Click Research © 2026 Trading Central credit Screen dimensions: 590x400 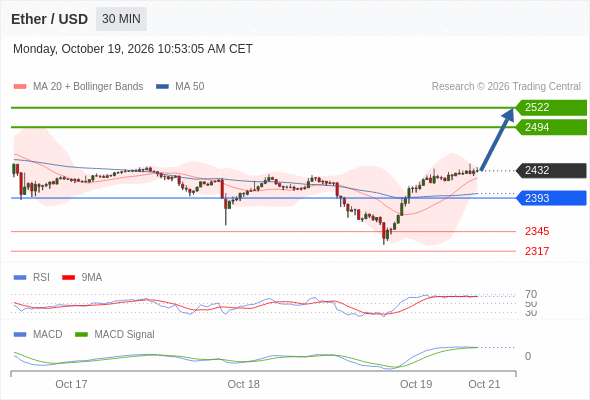(506, 87)
